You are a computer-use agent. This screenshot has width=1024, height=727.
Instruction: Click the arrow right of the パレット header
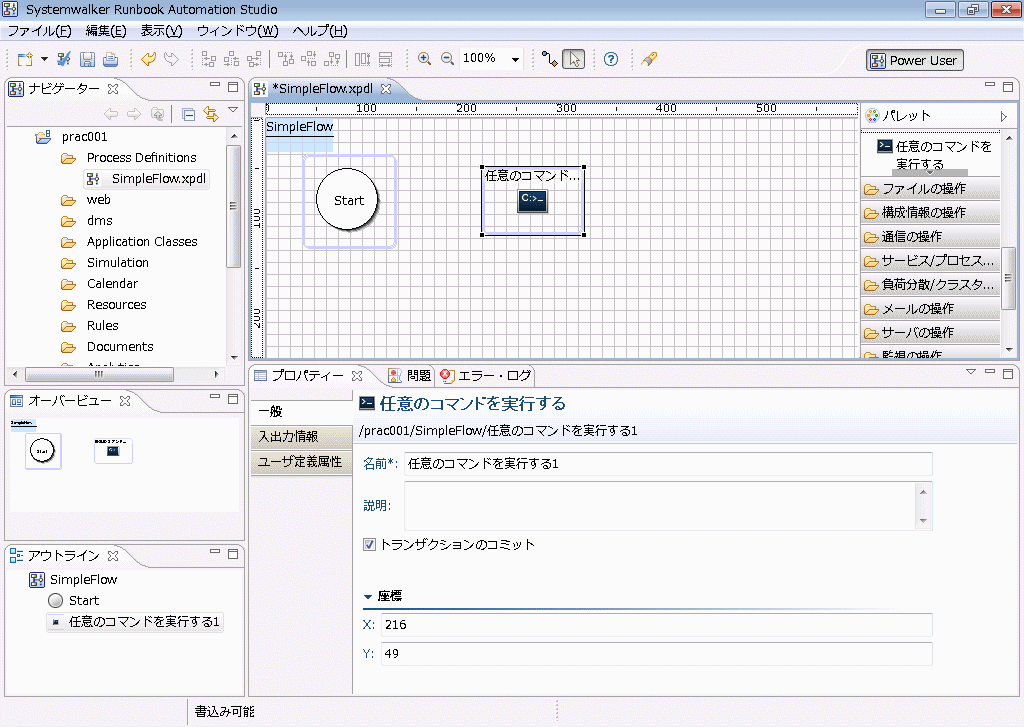click(1004, 116)
